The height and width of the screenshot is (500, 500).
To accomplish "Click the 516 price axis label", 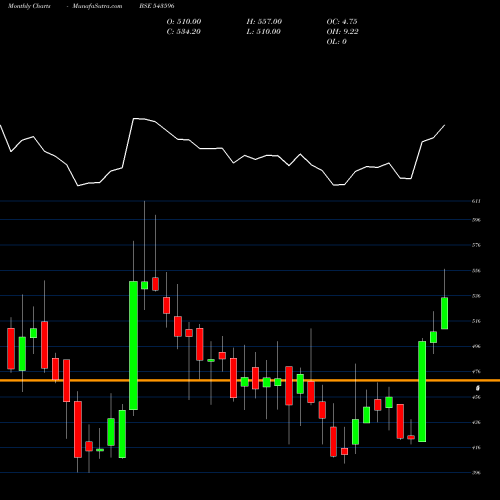I will (x=476, y=321).
